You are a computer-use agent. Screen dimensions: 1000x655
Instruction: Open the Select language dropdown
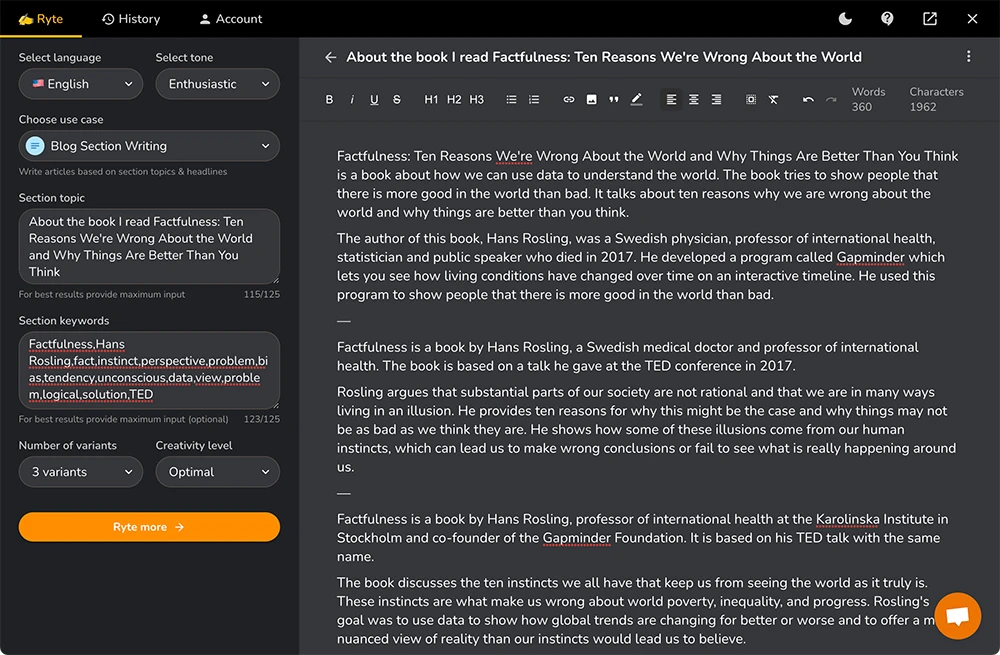point(80,84)
